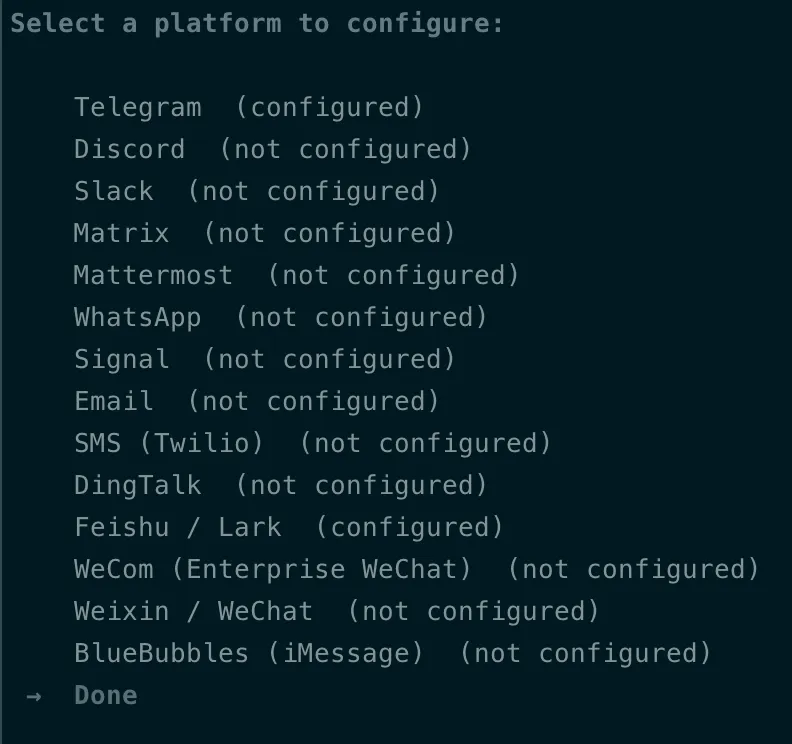Click the "(configured)" status beside Feishu / Lark
Viewport: 792px width, 744px height.
point(410,527)
